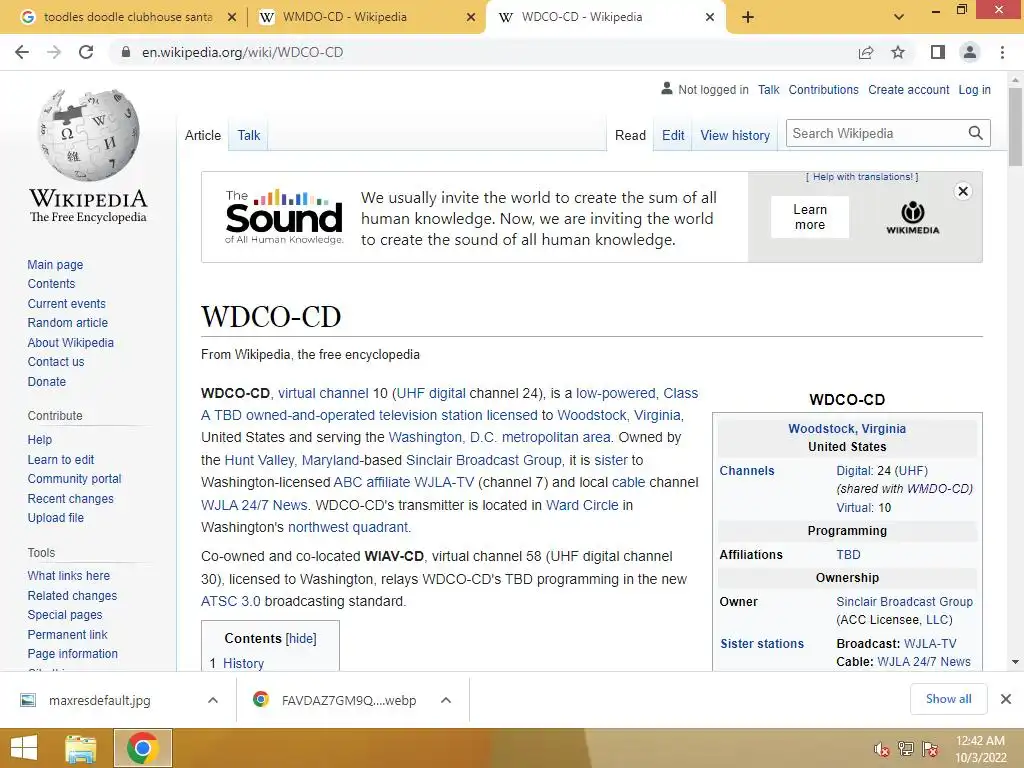Go to Main page in sidebar

click(55, 264)
